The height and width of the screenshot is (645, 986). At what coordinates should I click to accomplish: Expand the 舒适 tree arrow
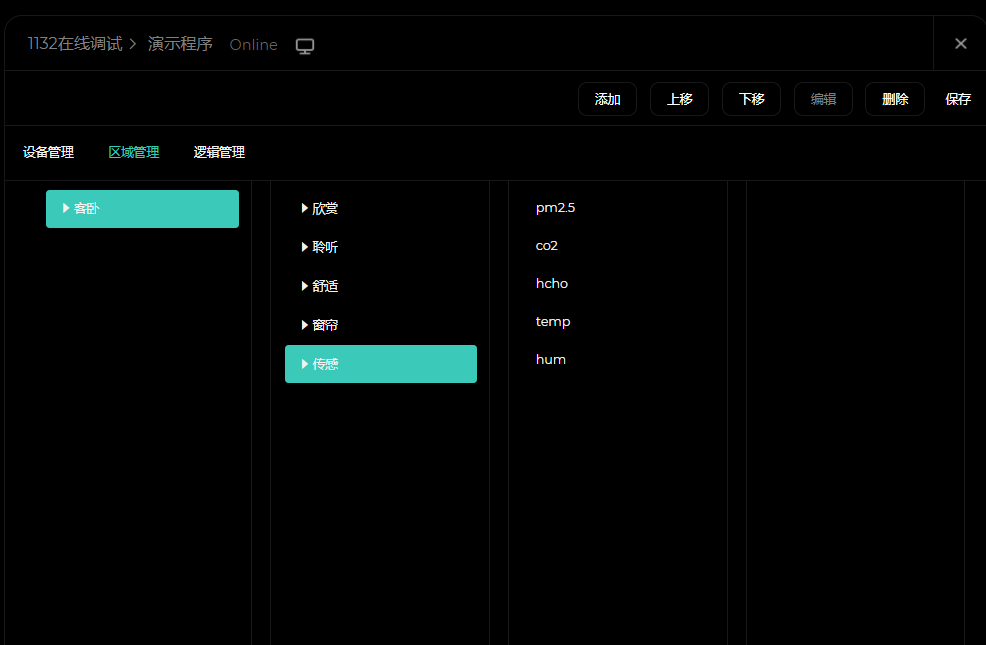[304, 286]
